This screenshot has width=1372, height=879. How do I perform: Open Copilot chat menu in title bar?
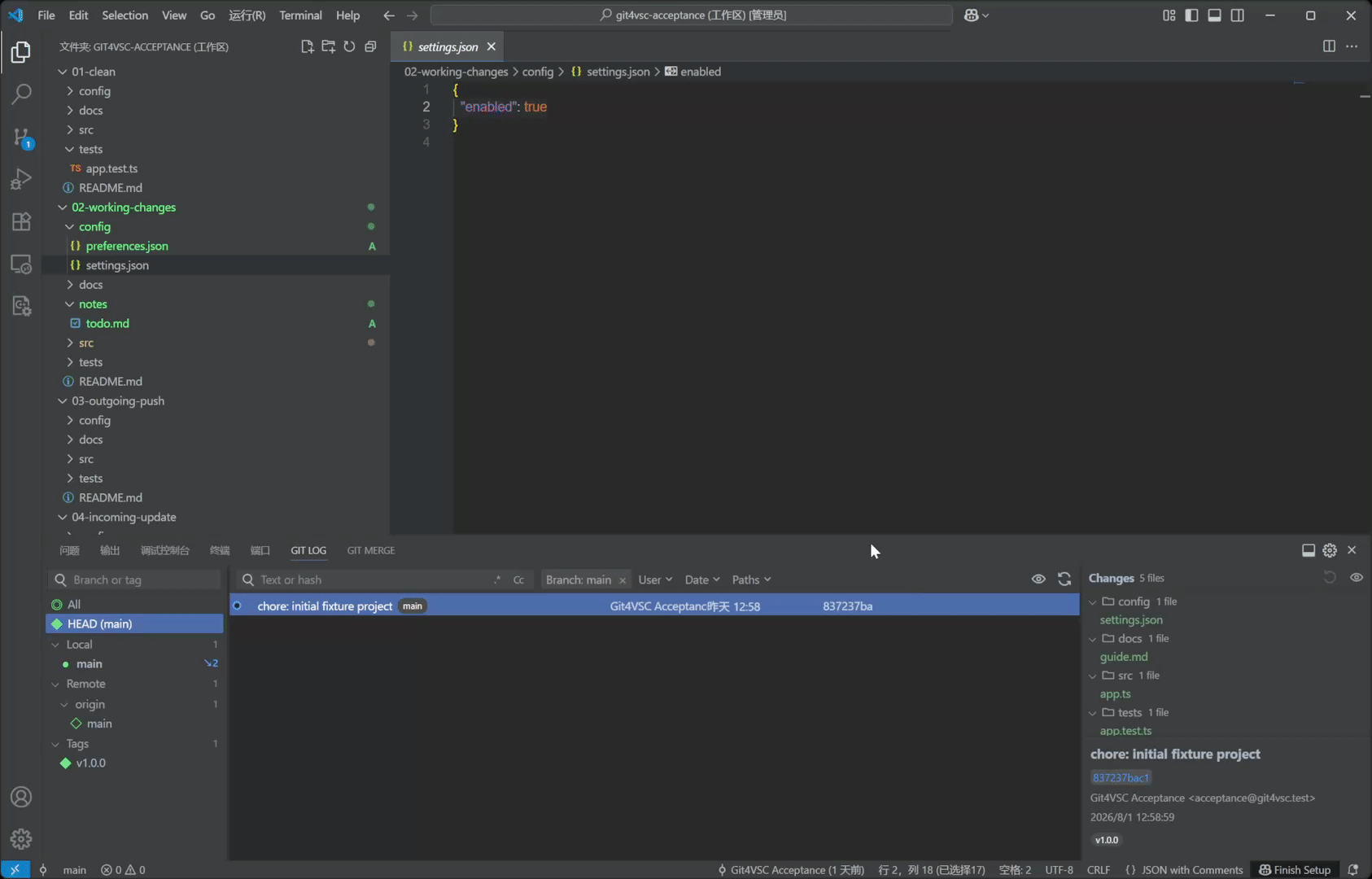(976, 15)
